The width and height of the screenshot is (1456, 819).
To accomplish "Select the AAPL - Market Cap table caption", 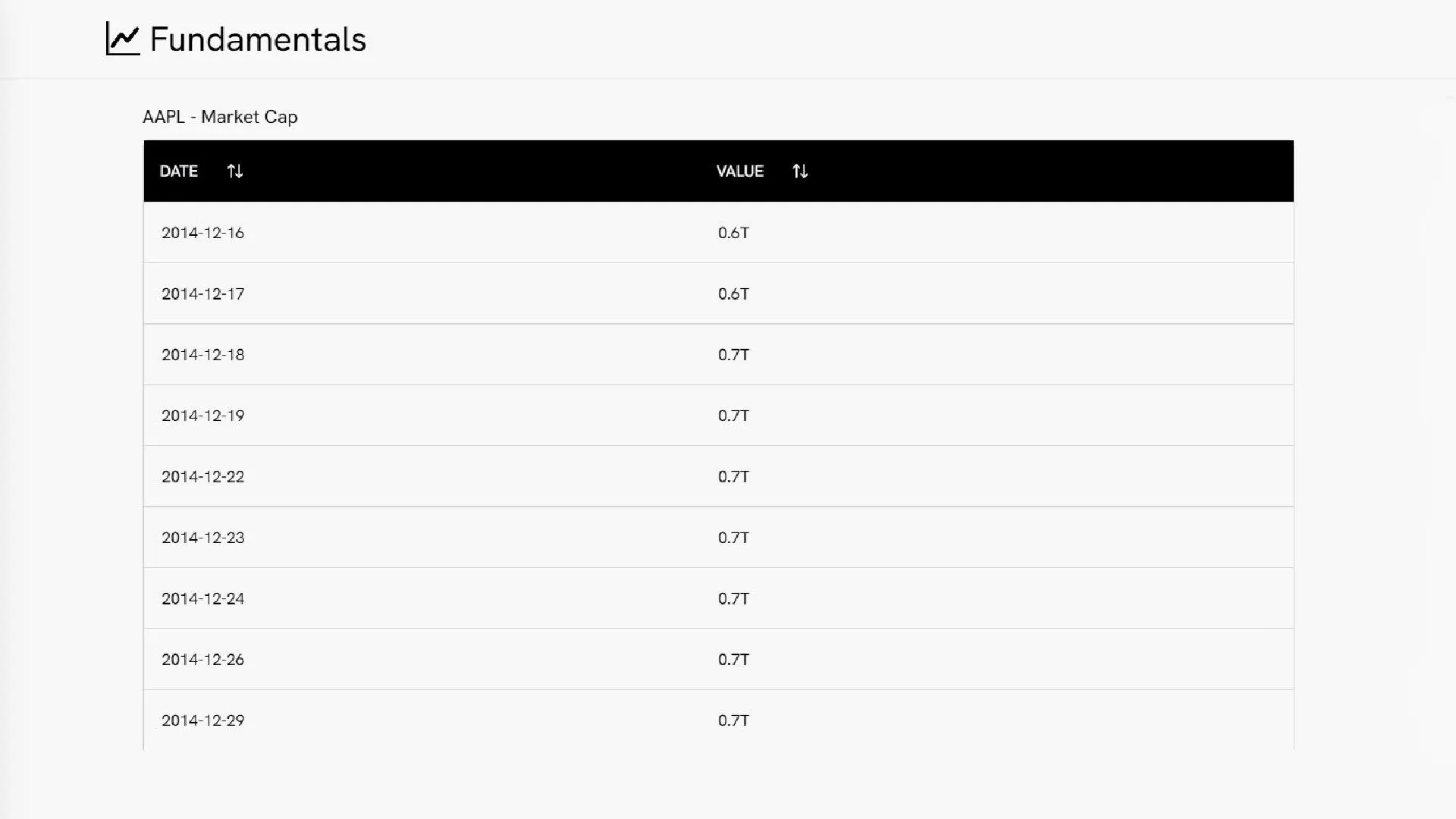I will point(220,117).
